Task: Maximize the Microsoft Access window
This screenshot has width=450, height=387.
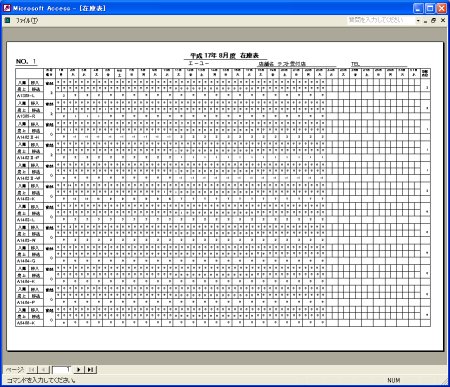Action: click(x=430, y=8)
